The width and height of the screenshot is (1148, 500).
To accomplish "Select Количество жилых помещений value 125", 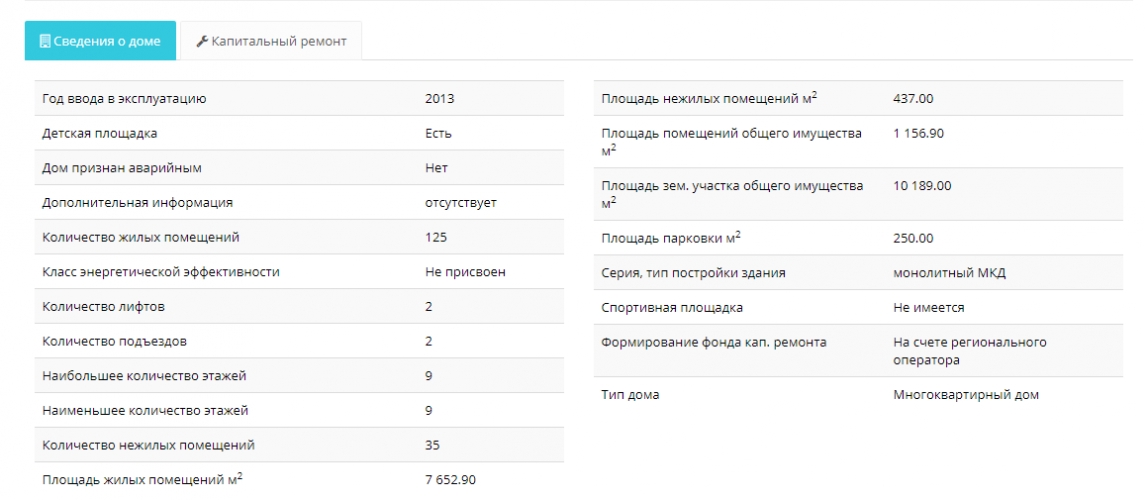I will point(436,237).
